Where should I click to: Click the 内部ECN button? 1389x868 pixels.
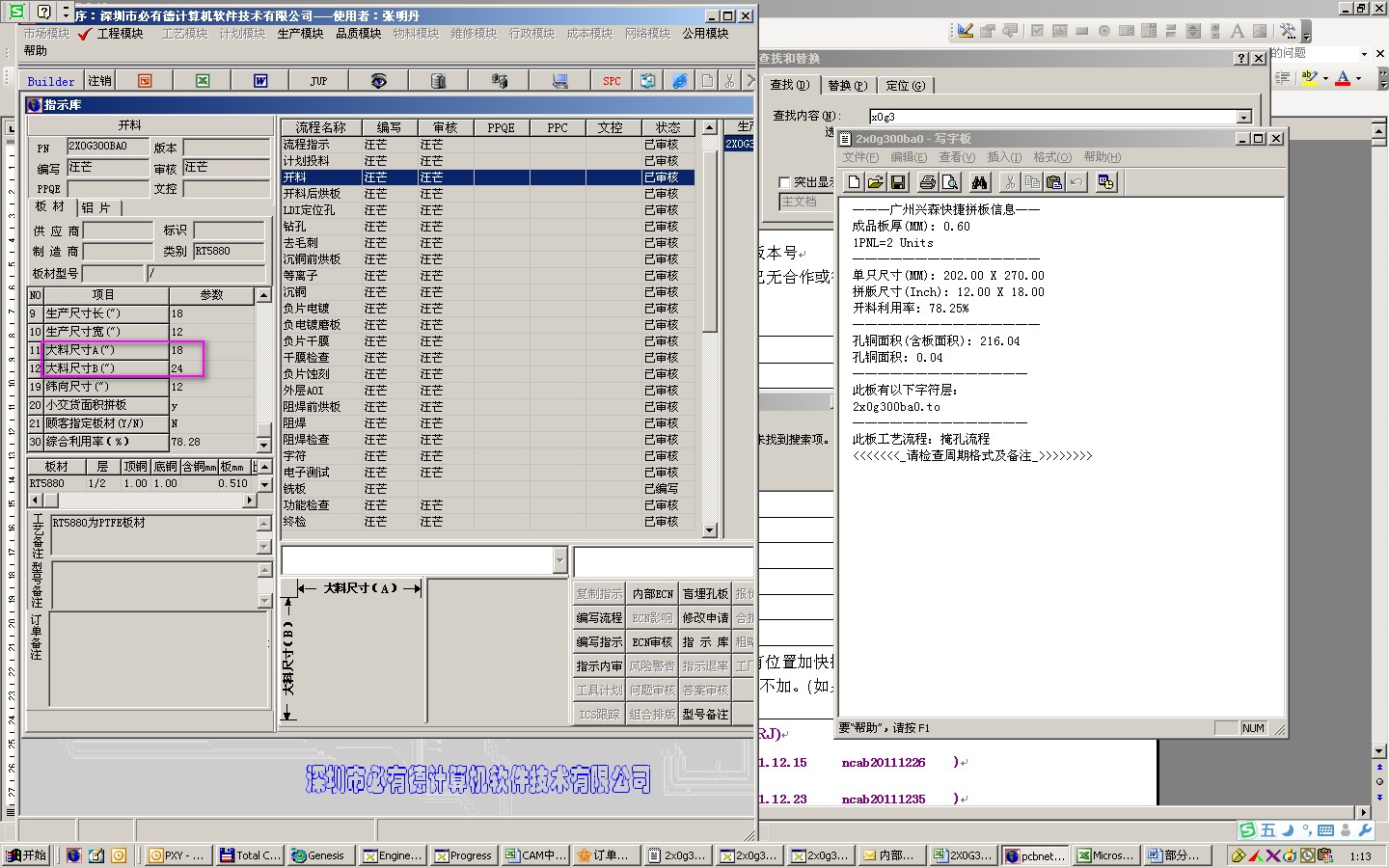tap(652, 594)
